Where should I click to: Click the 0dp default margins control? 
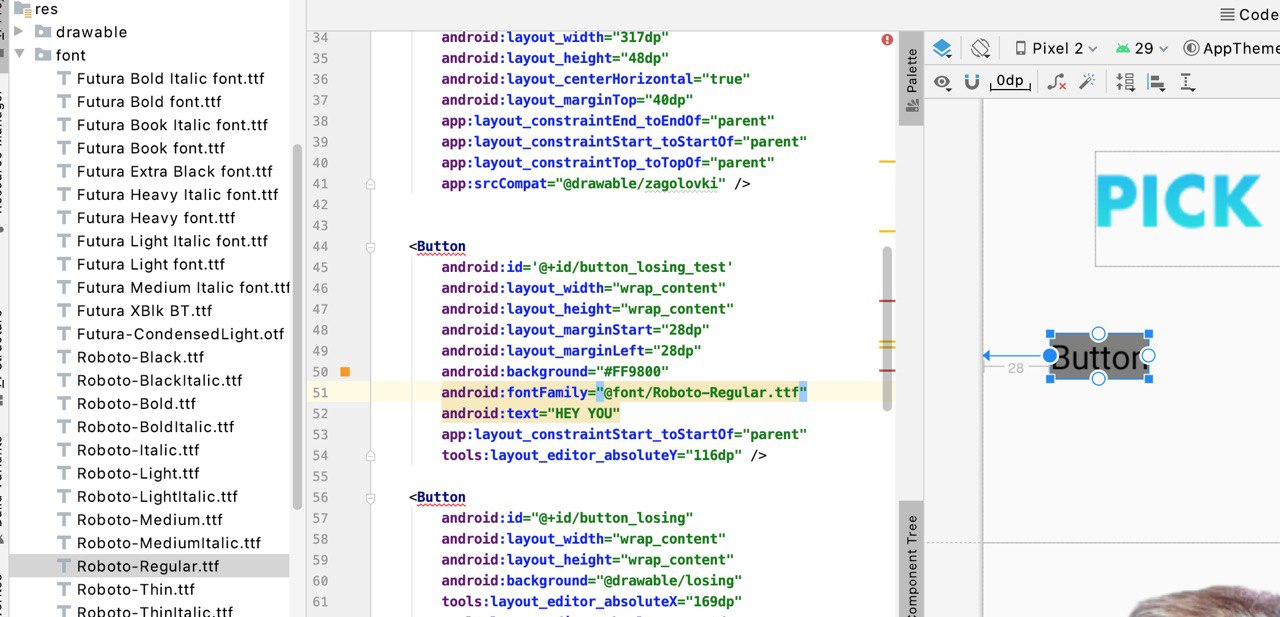click(x=1010, y=82)
